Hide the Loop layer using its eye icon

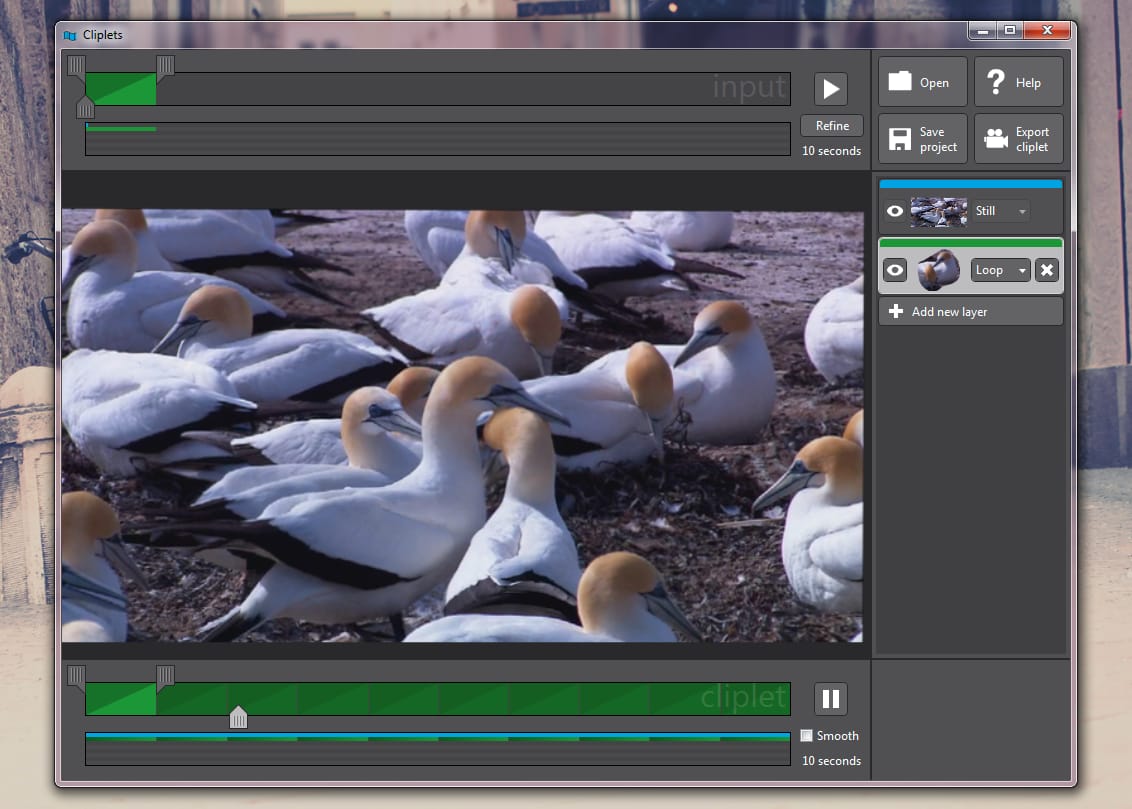click(895, 270)
